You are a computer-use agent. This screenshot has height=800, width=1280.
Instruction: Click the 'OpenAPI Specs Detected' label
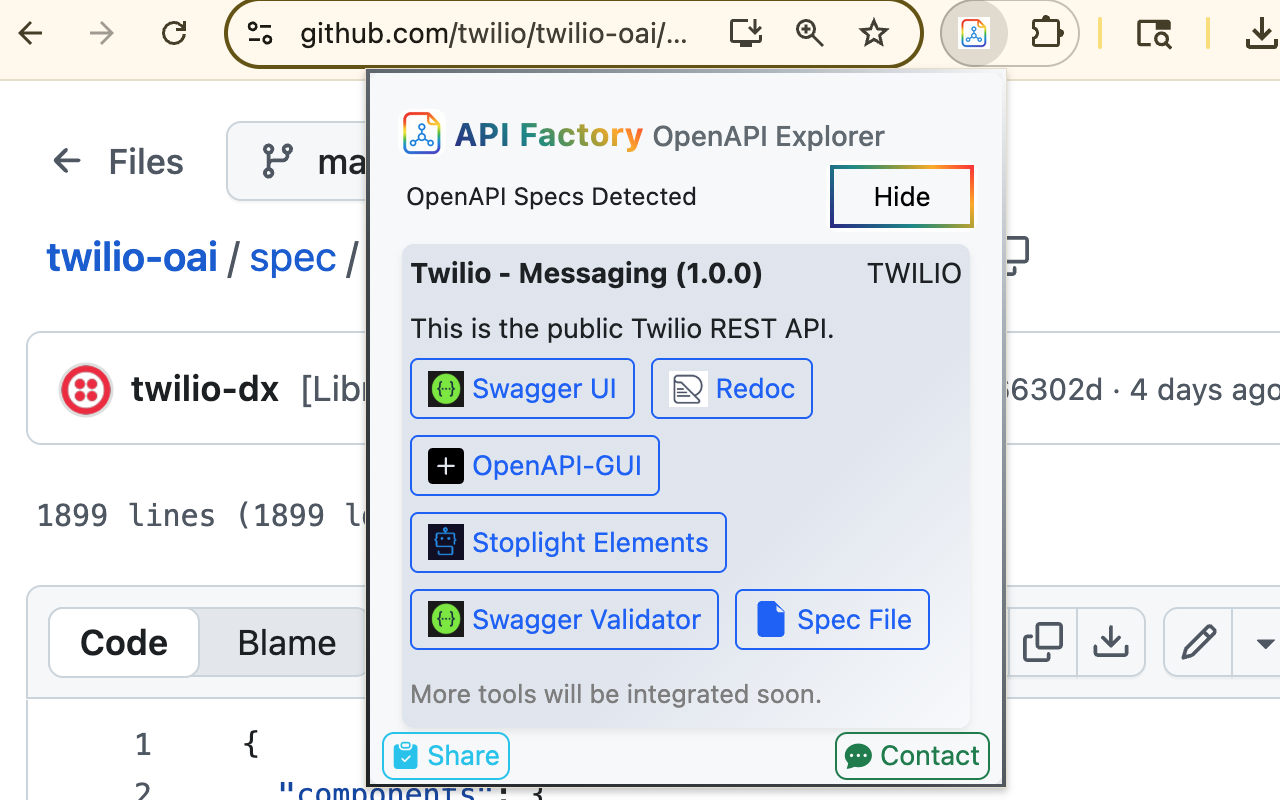click(551, 197)
